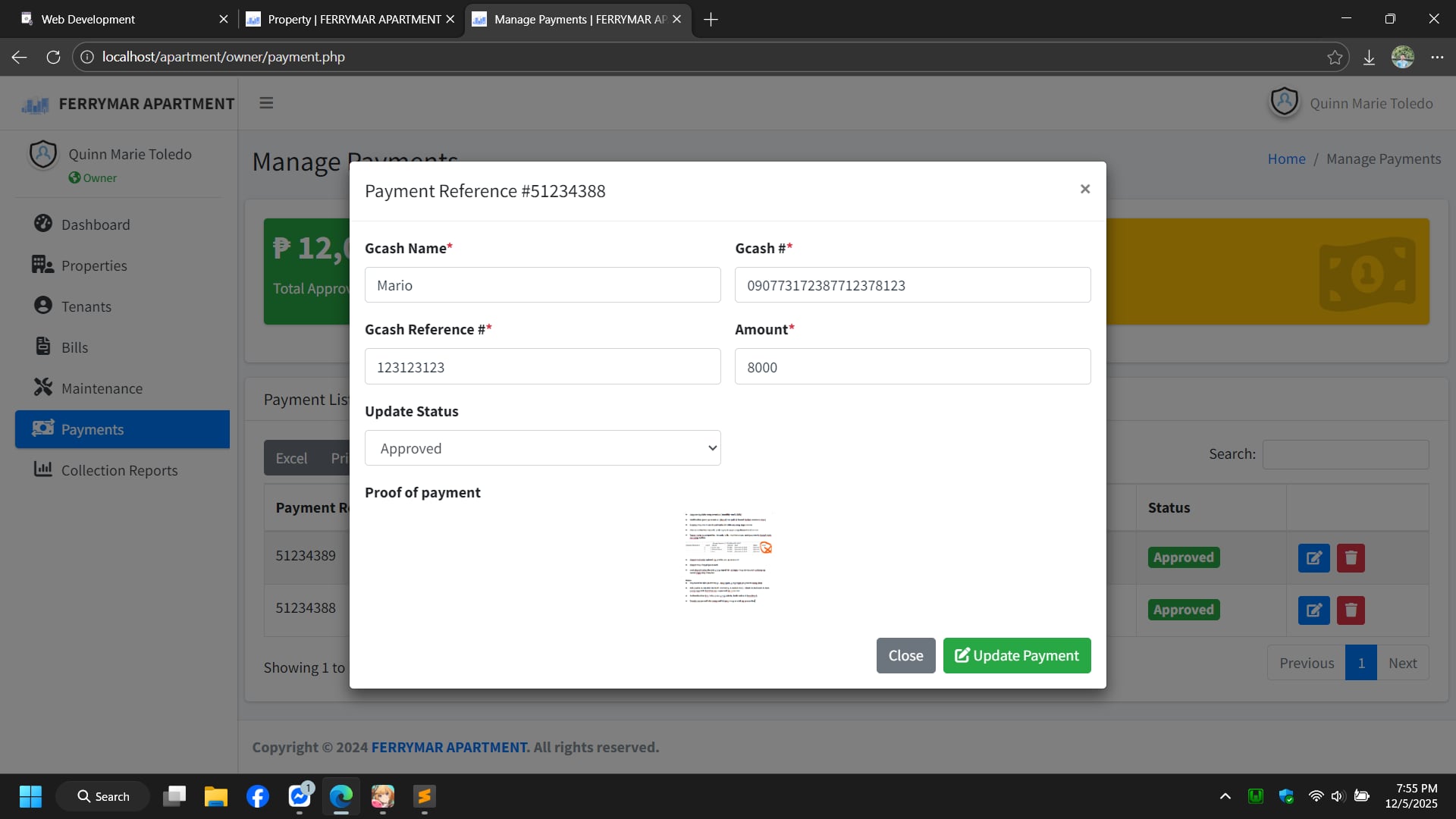This screenshot has width=1456, height=819.
Task: Click the Gcash Name input field
Action: point(542,285)
